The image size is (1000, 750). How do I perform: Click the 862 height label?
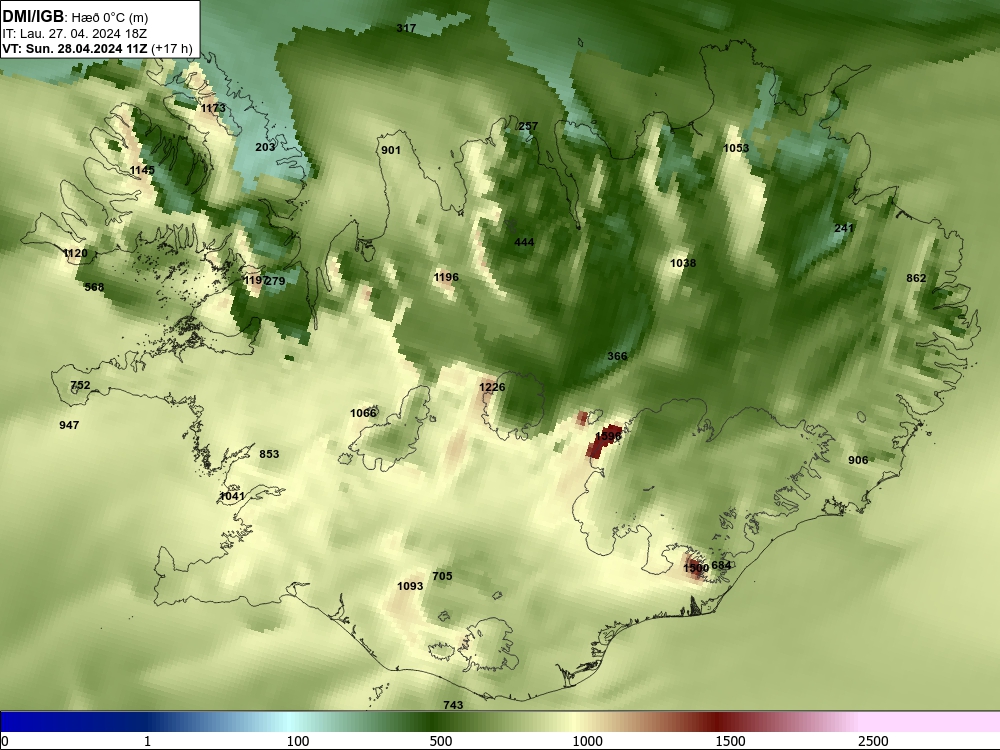[x=916, y=278]
